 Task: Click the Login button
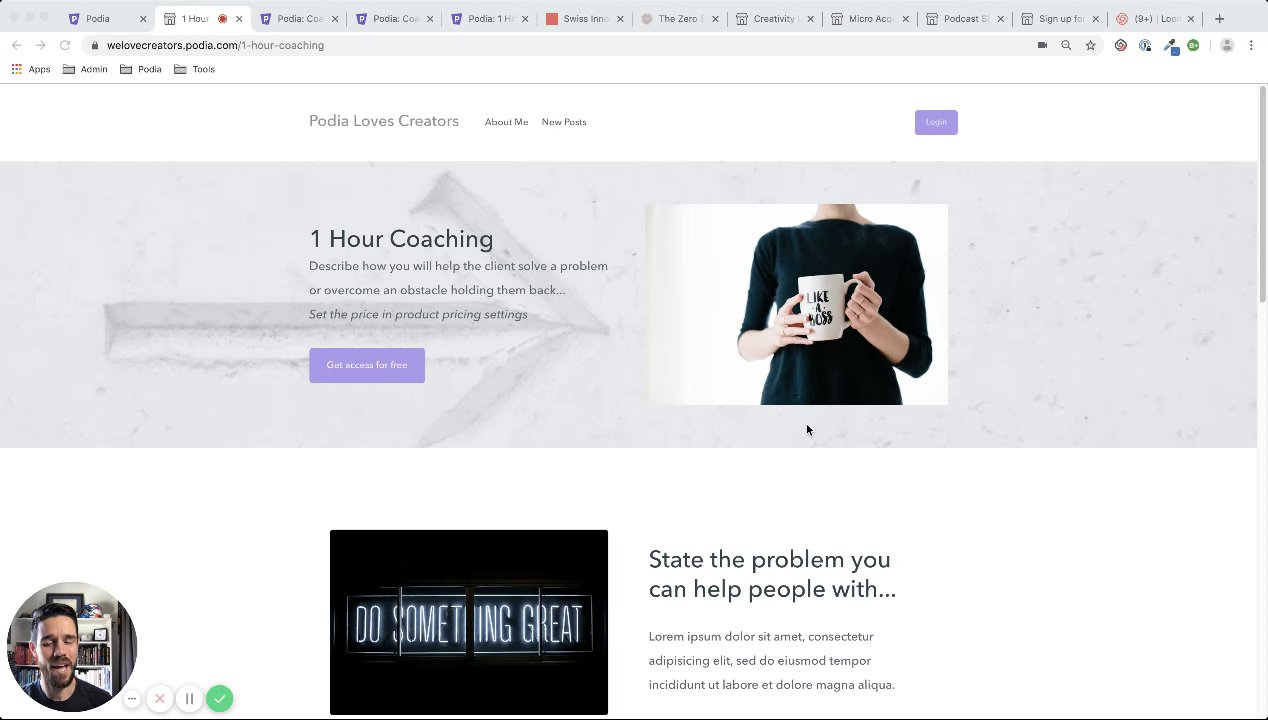(936, 122)
